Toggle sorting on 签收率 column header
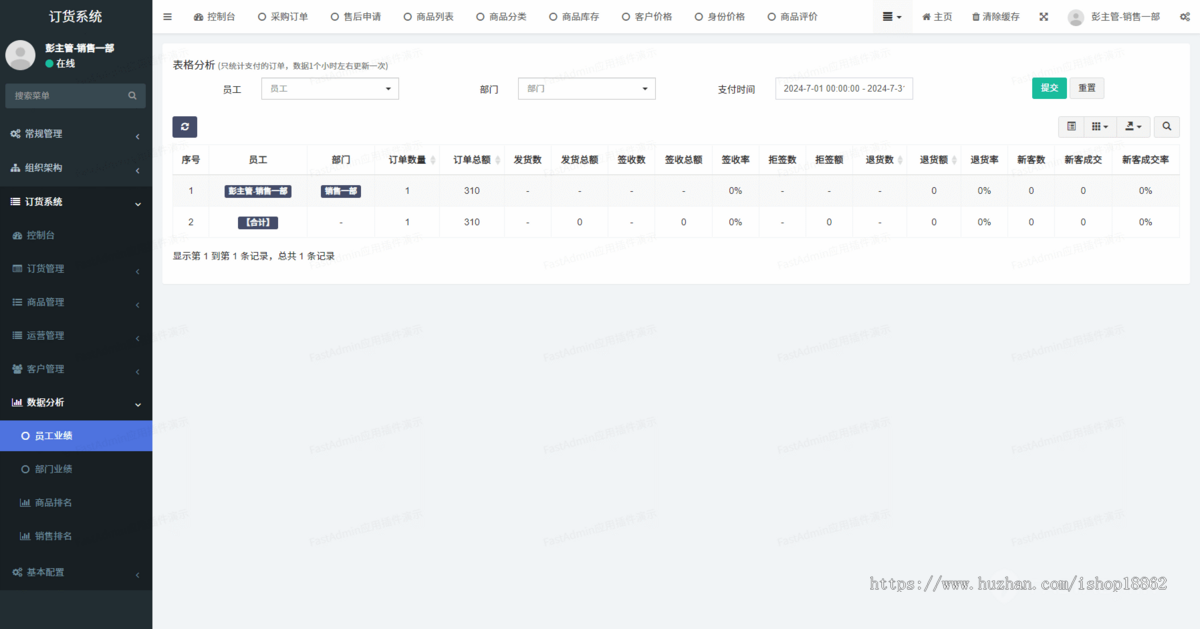1200x629 pixels. pos(735,159)
